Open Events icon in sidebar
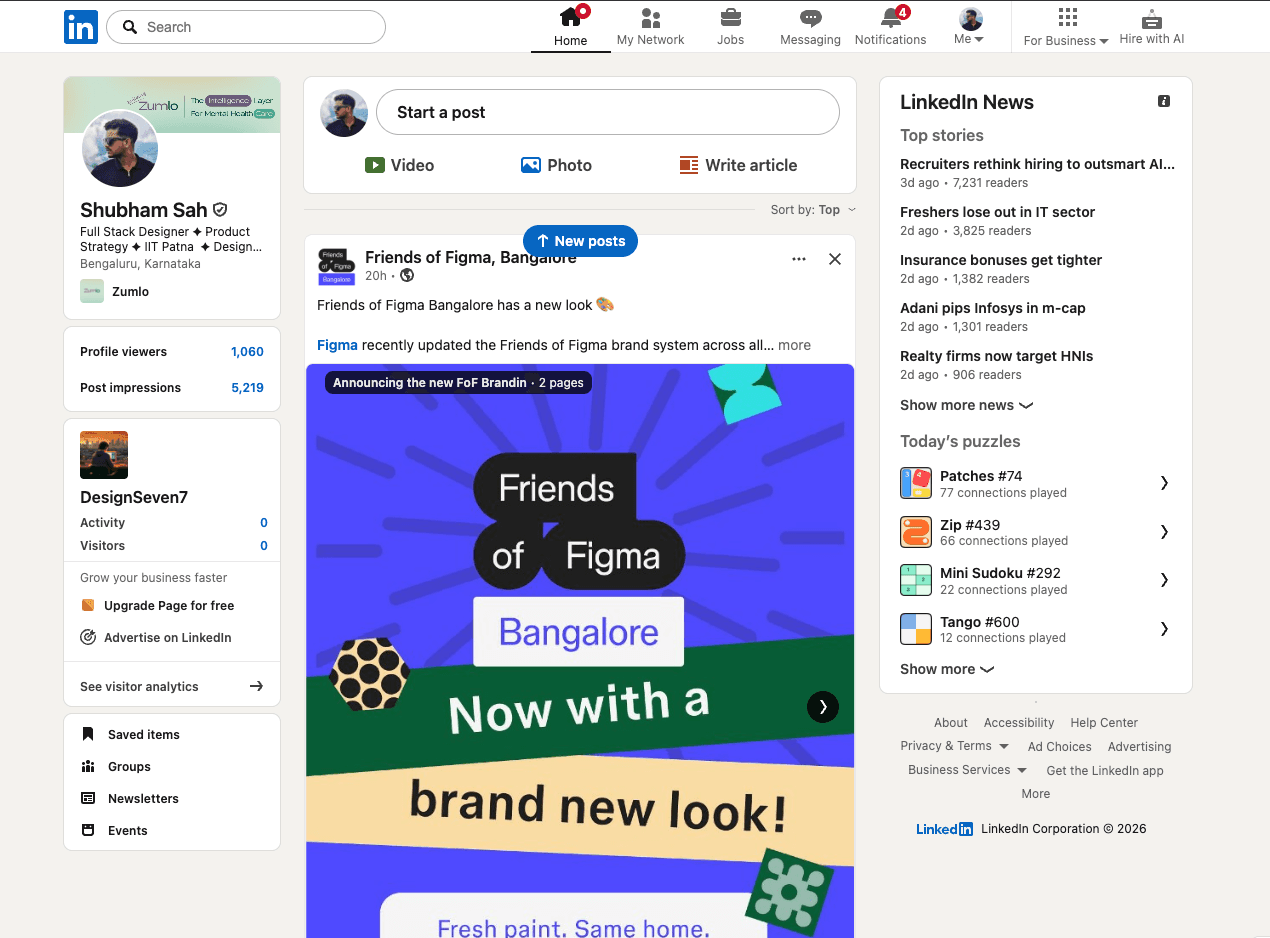Image resolution: width=1270 pixels, height=938 pixels. pos(88,831)
